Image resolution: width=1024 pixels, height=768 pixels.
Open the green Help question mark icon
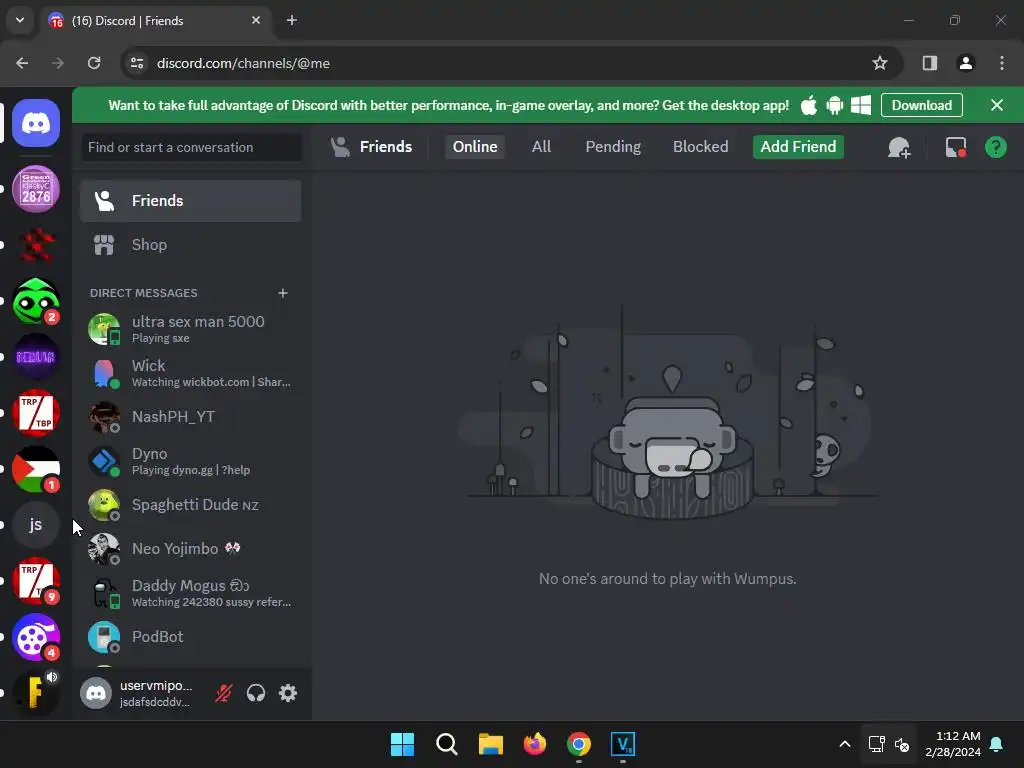995,147
